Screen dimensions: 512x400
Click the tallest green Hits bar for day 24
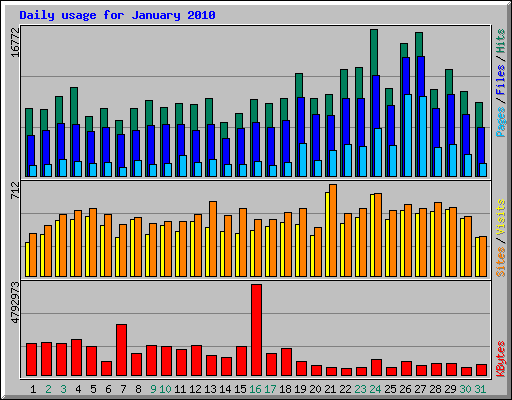374,52
